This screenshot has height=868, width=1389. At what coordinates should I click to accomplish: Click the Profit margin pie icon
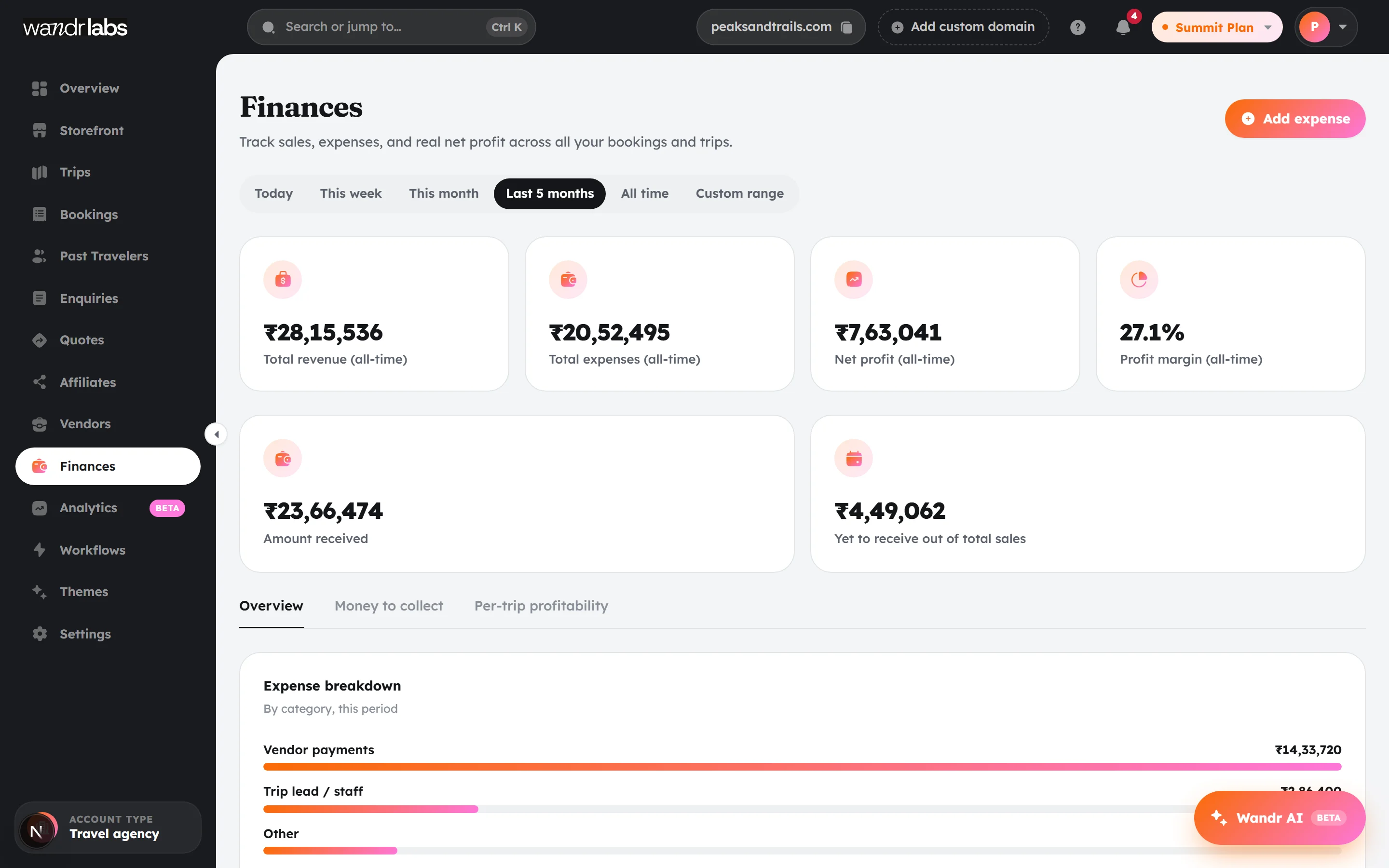click(1139, 280)
